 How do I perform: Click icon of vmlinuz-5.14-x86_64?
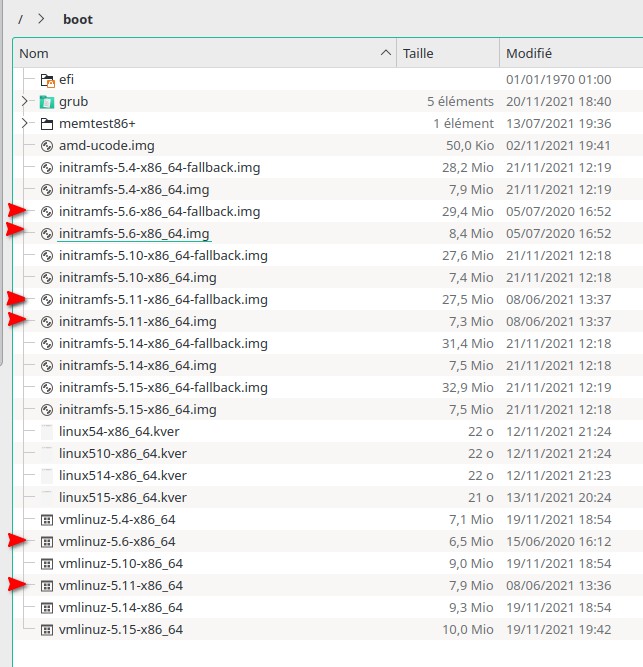click(x=47, y=608)
